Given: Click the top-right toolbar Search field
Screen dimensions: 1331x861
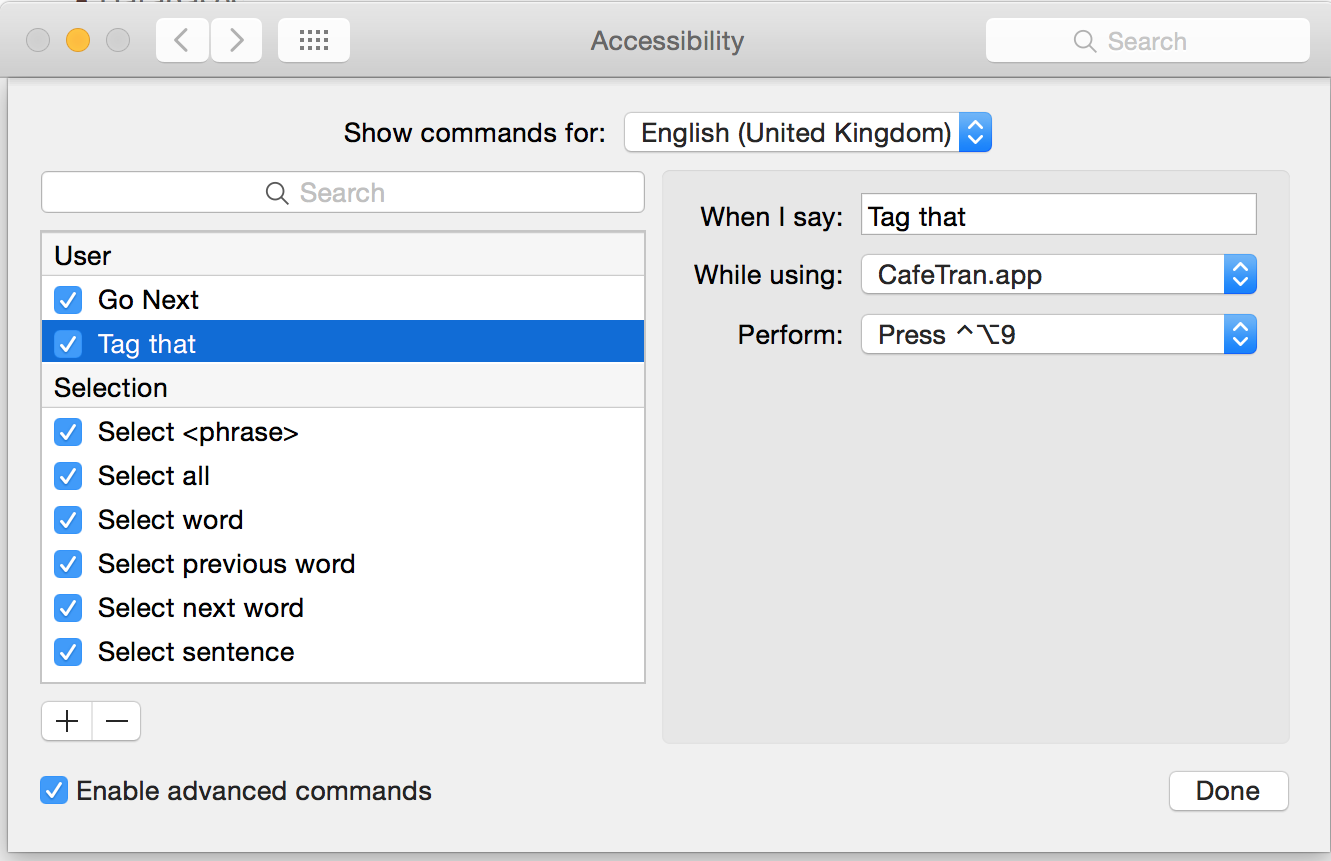Looking at the screenshot, I should pos(1147,41).
